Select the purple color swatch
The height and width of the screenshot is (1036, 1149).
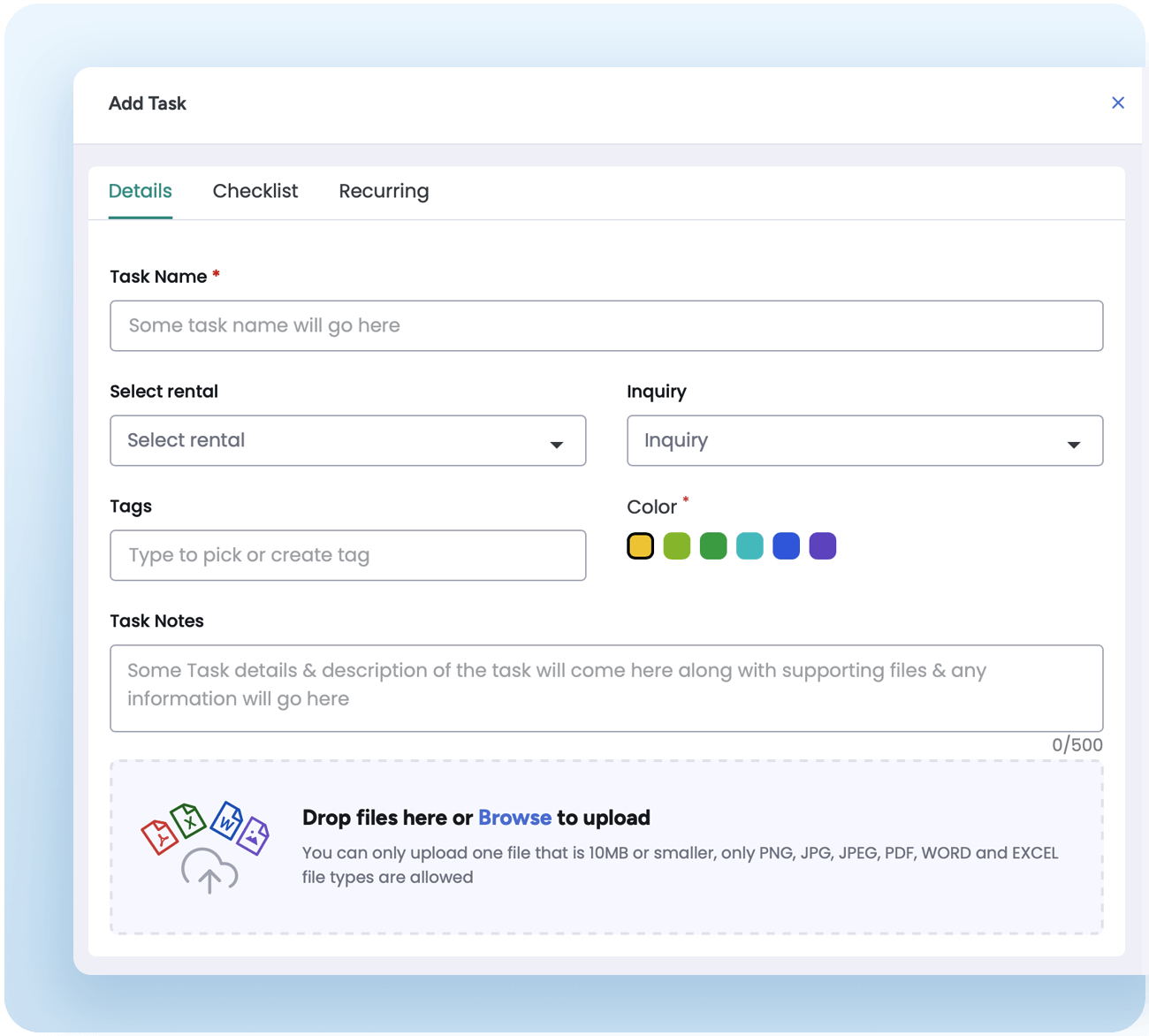point(823,546)
